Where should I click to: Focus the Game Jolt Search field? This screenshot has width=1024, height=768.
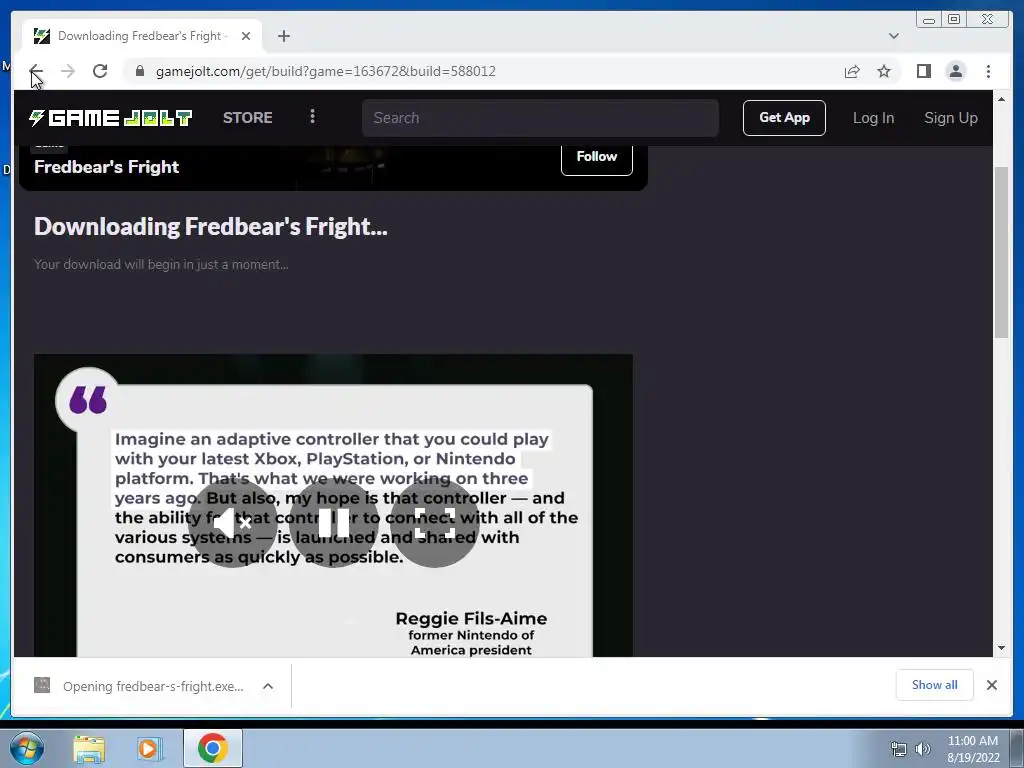coord(540,118)
